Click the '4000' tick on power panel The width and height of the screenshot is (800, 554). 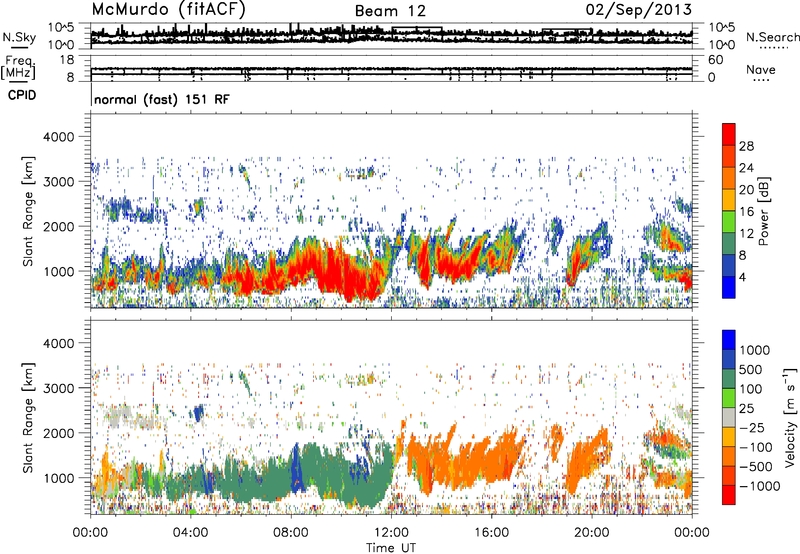click(x=58, y=137)
